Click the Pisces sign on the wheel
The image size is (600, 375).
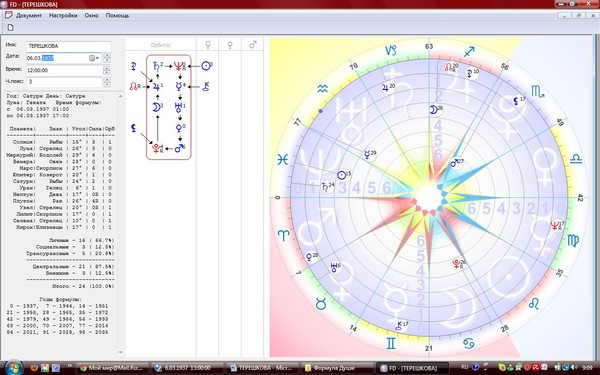click(282, 159)
